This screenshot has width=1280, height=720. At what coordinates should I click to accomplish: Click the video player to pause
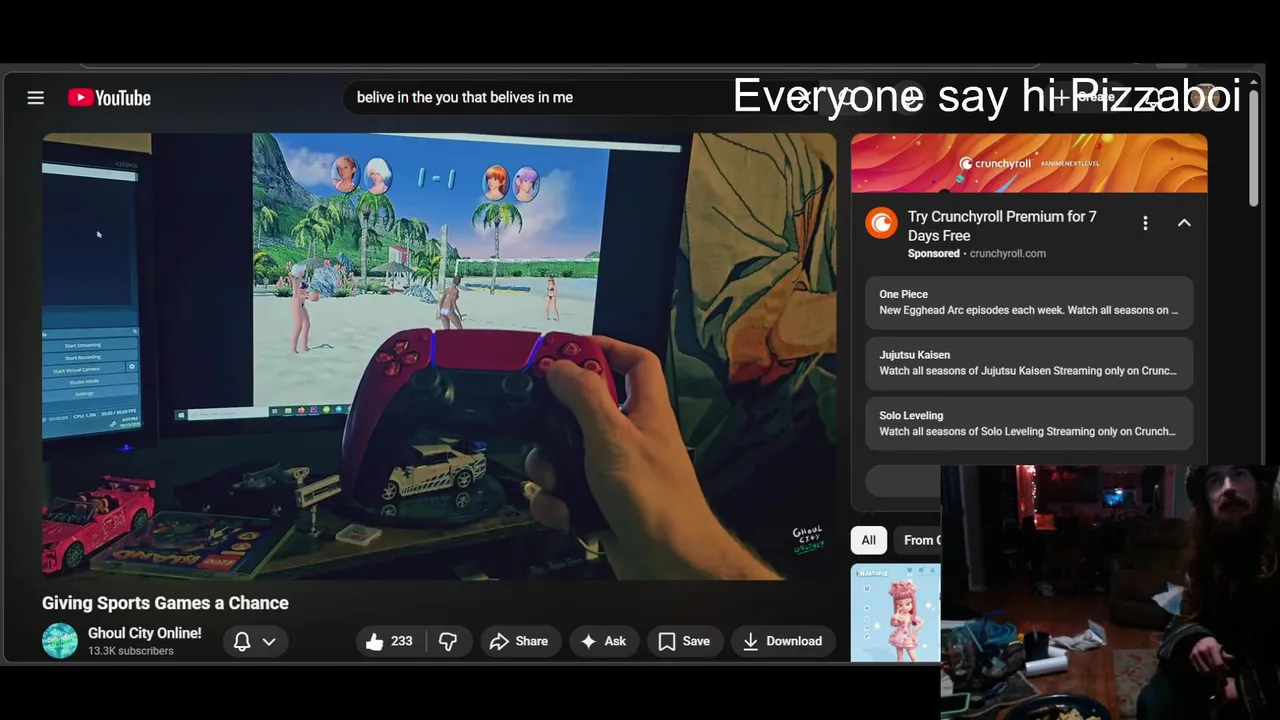[439, 356]
